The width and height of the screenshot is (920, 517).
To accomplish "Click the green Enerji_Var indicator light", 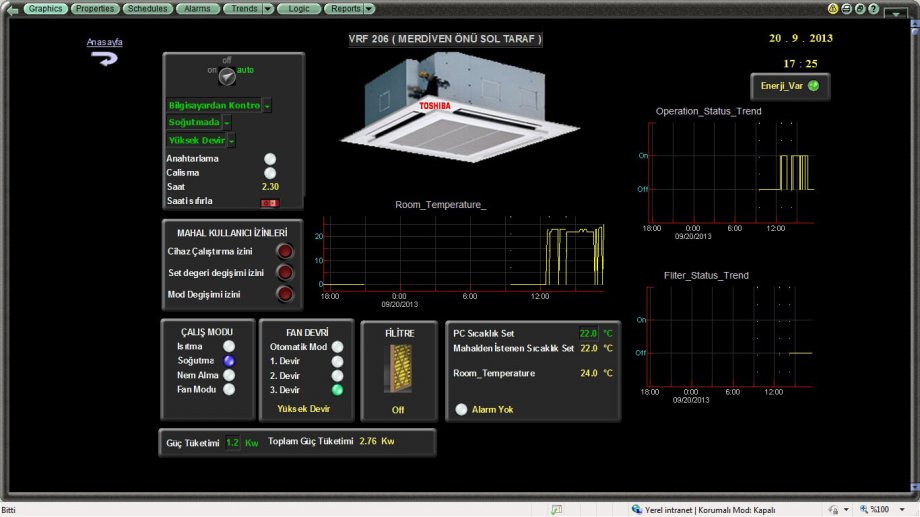I will [813, 86].
